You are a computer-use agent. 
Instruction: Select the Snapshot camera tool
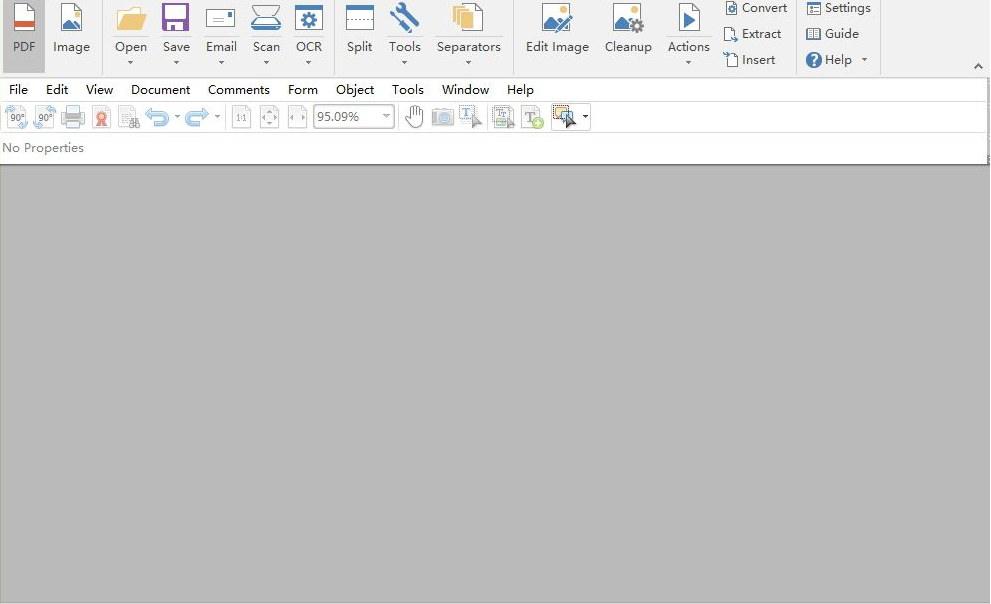pos(442,117)
